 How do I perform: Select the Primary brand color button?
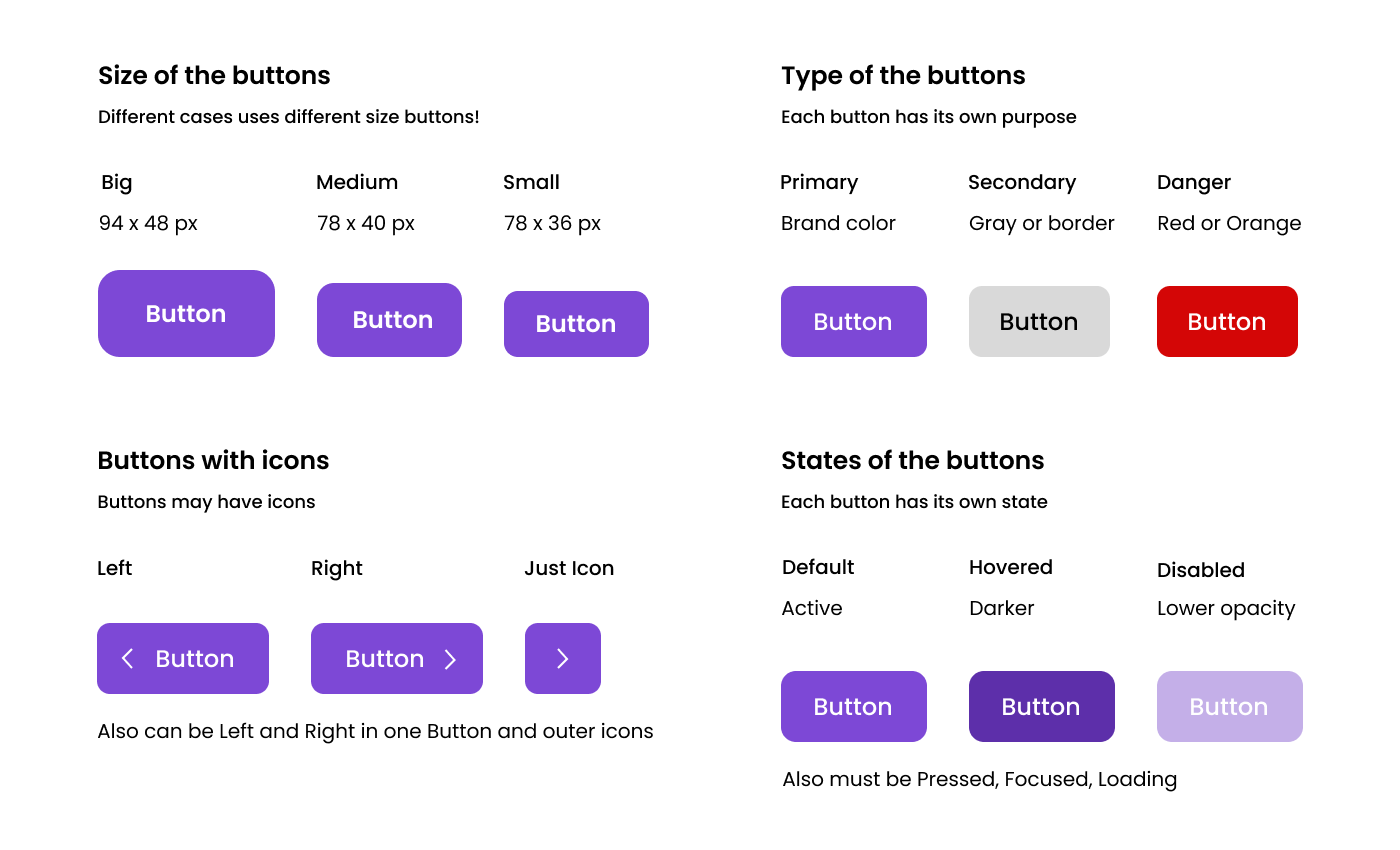tap(853, 321)
